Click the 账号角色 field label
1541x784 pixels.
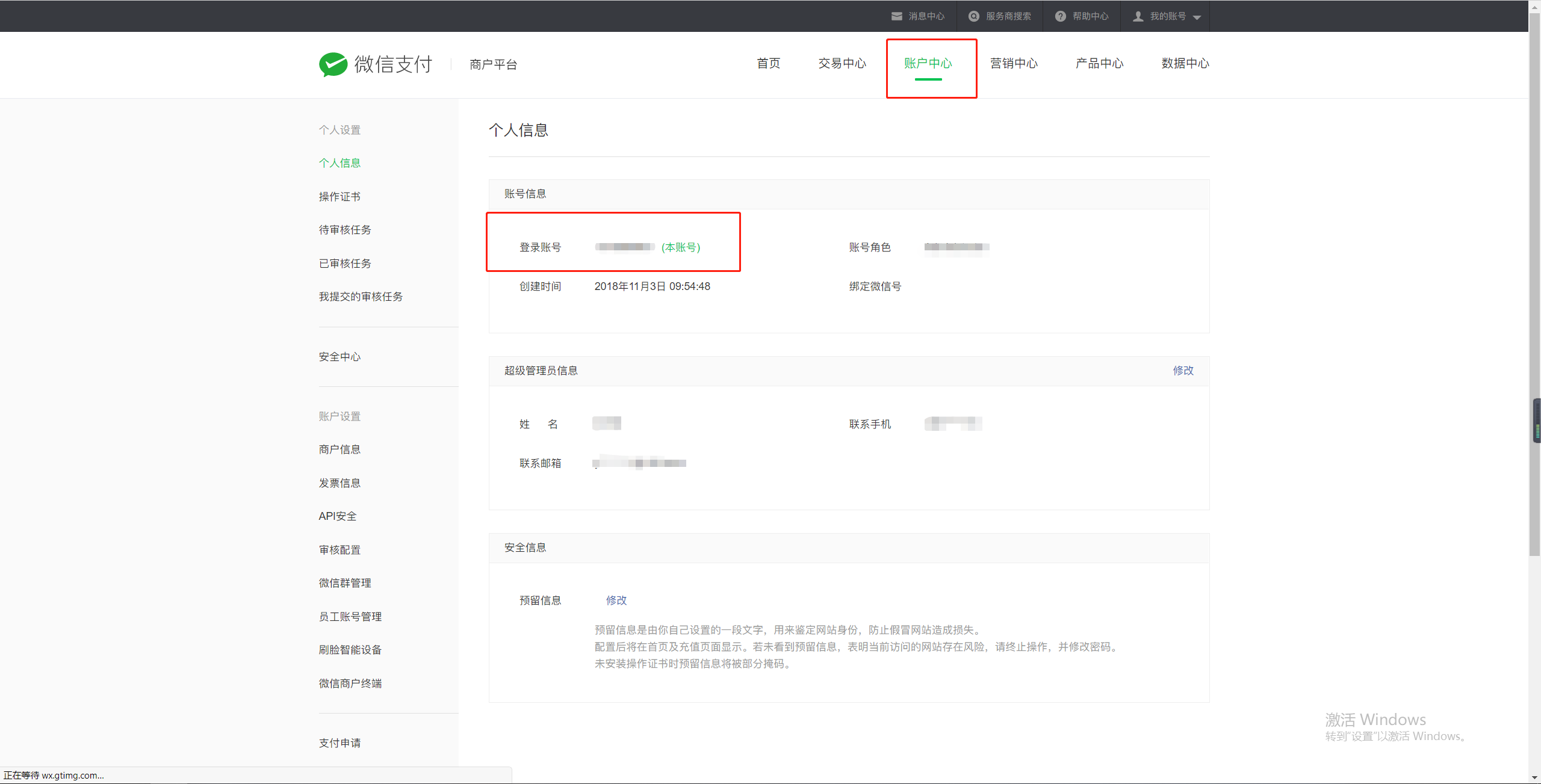870,247
